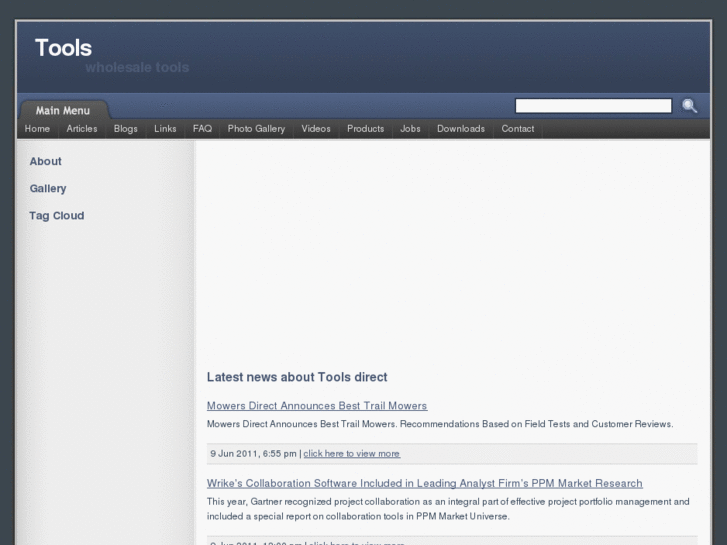Click the Tools site title
This screenshot has width=727, height=545.
coord(64,48)
